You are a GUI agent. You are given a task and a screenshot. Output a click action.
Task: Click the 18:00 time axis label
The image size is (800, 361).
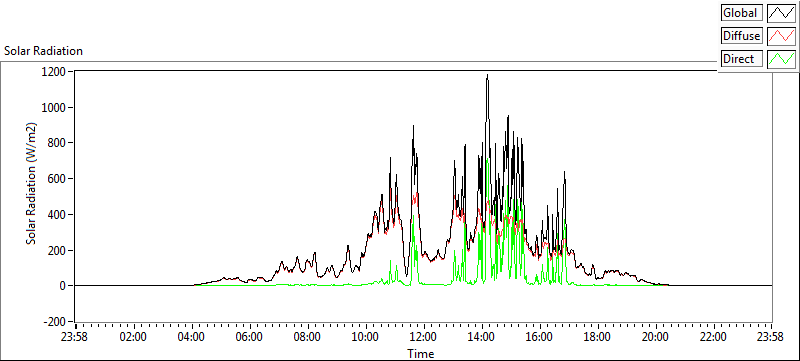click(x=597, y=337)
